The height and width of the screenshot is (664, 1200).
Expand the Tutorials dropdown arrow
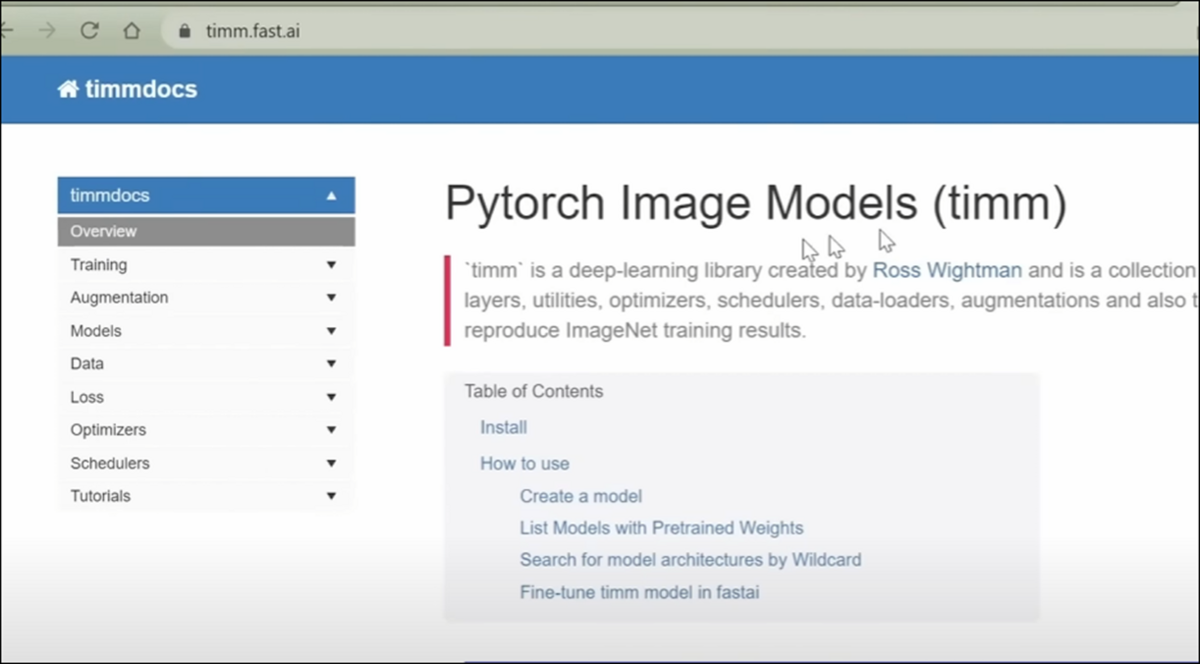[331, 496]
